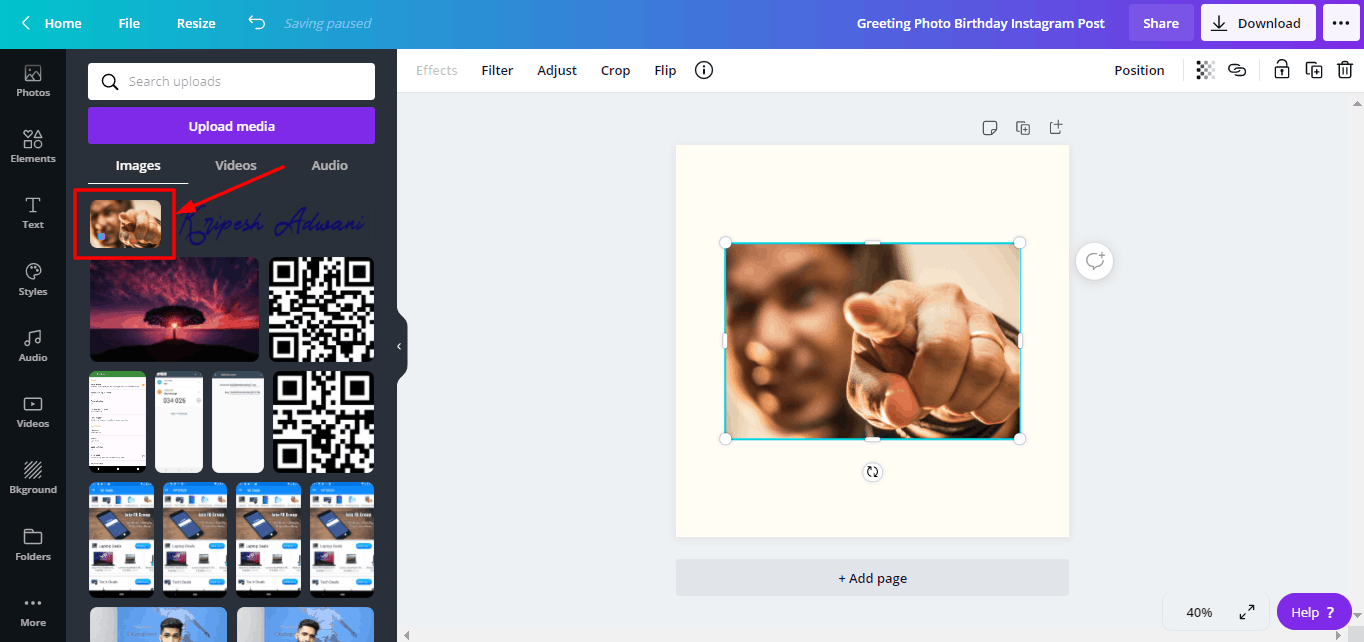Delete the selected element with trash icon
Viewport: 1364px width, 642px height.
1345,70
